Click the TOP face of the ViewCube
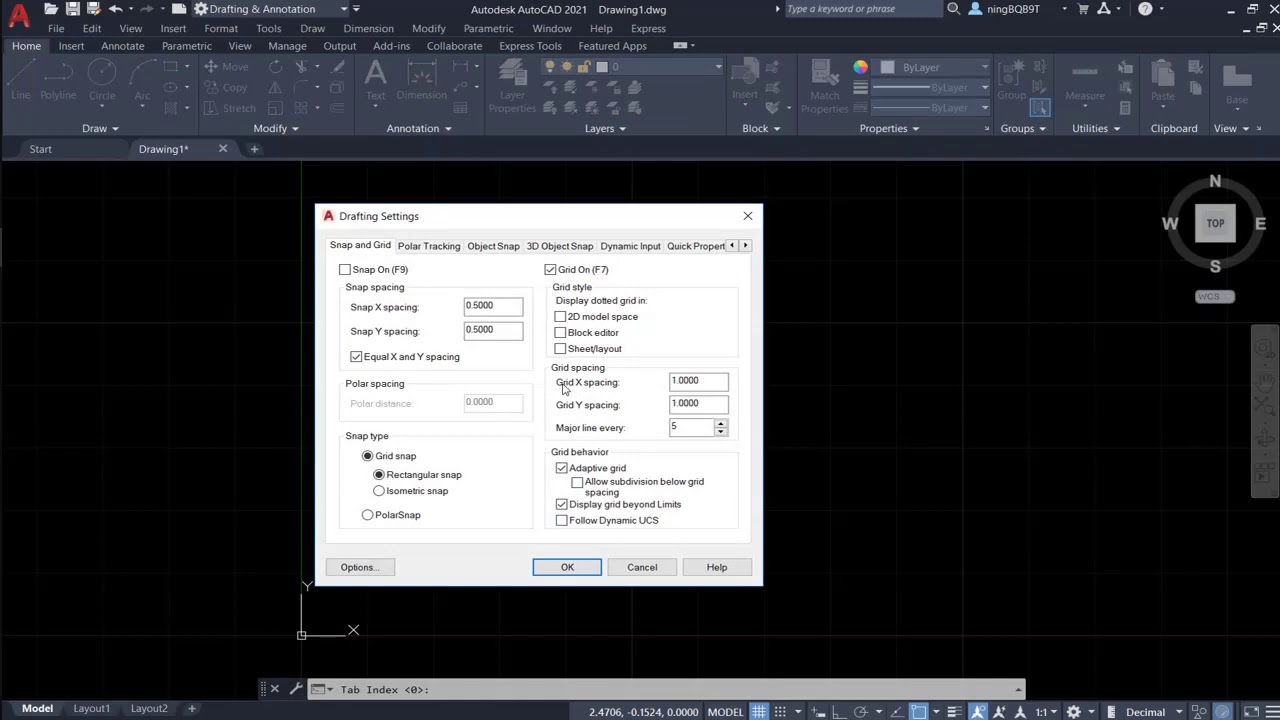 pos(1215,224)
